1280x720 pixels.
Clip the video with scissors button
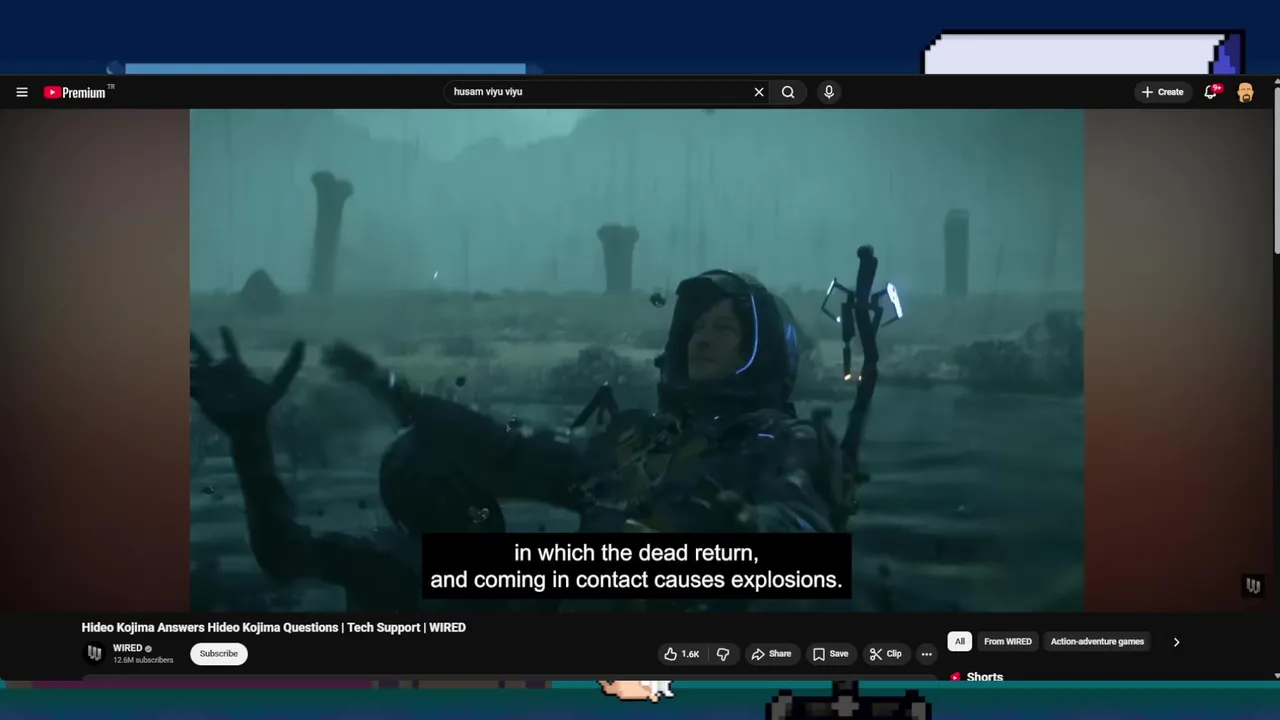pos(885,654)
